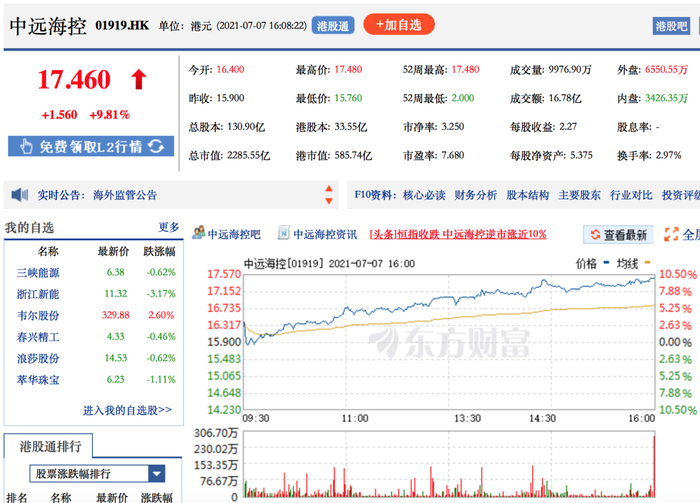
Task: Open 中远海控吧 forum icon
Action: (199, 233)
